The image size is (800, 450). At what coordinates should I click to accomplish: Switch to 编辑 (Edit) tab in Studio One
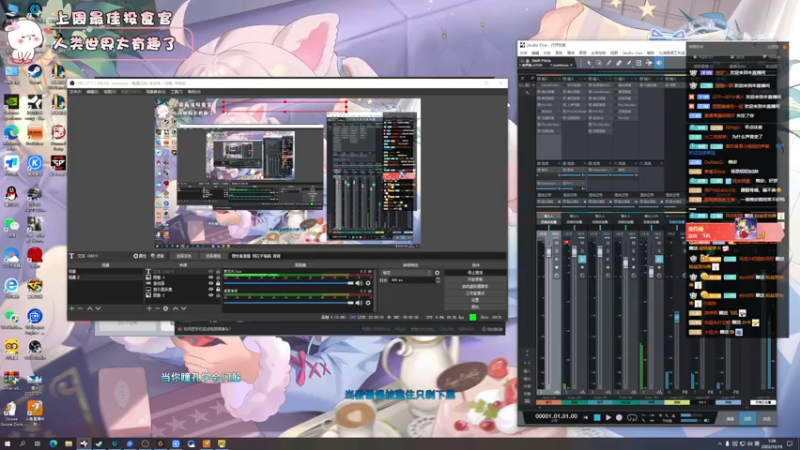730,419
